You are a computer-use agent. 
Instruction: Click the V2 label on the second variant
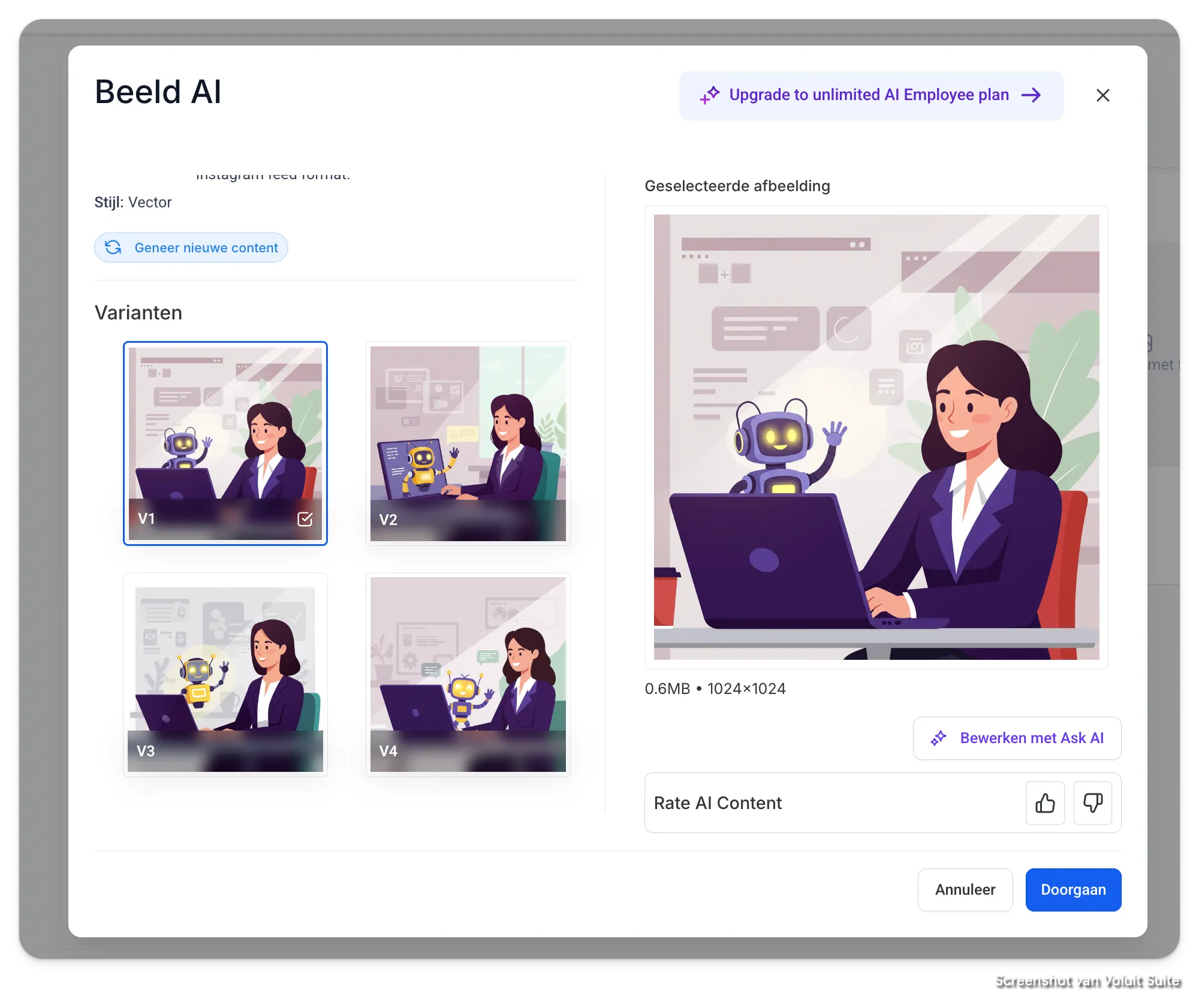388,520
